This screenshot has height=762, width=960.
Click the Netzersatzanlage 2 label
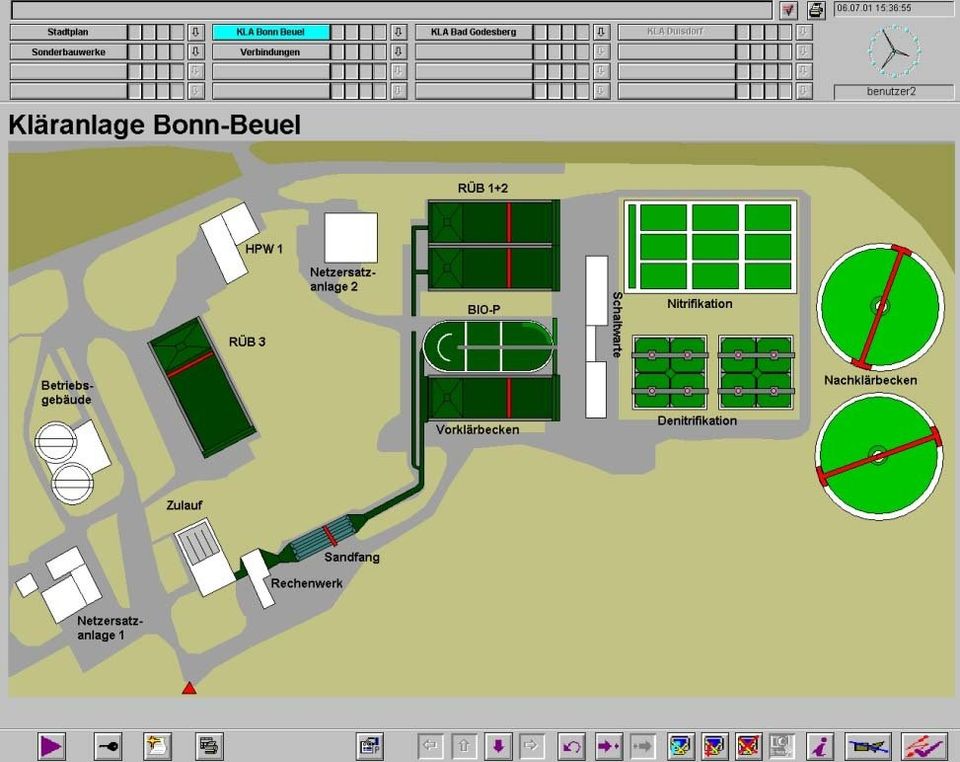click(x=342, y=279)
